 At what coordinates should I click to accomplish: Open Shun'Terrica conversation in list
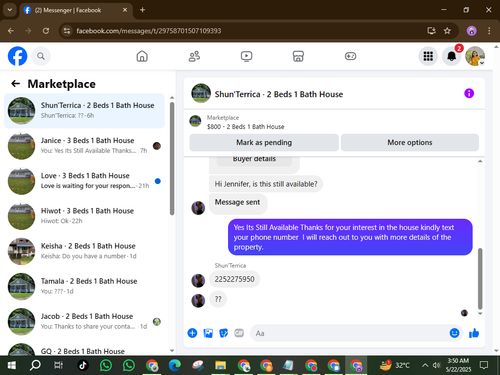(x=84, y=111)
